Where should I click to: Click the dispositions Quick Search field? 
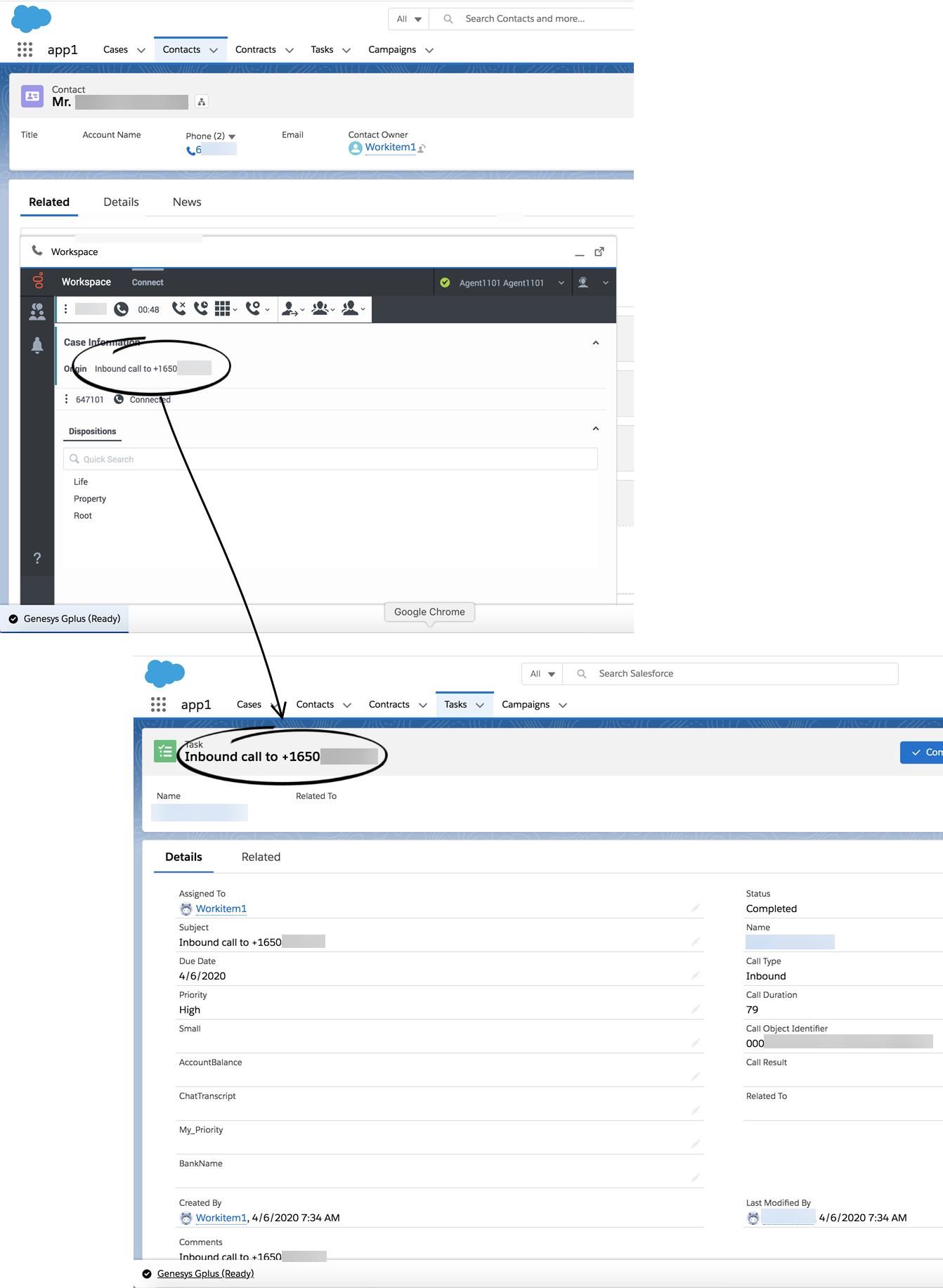pos(330,459)
